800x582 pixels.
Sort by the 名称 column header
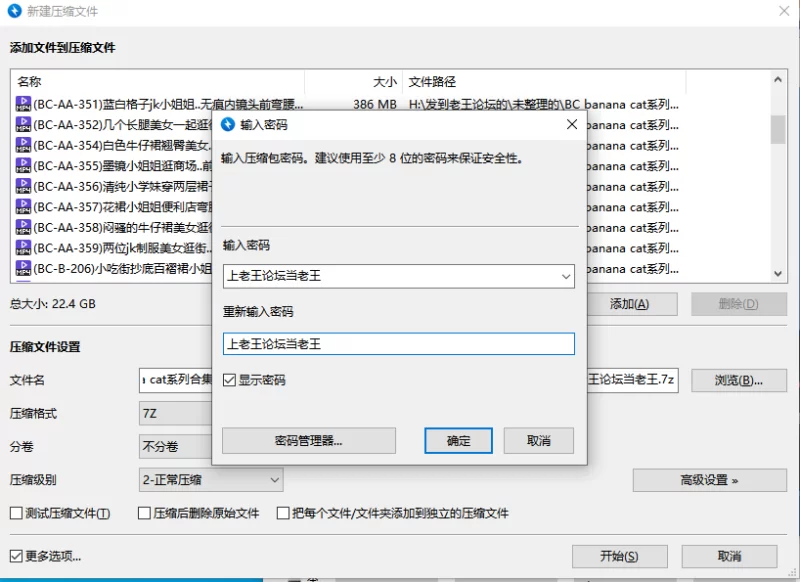point(157,82)
